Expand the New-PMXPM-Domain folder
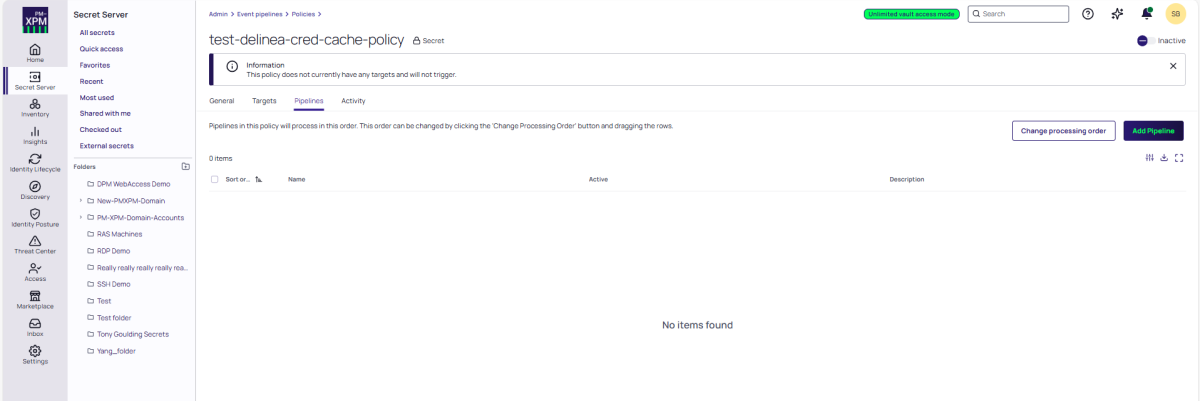 coord(80,201)
